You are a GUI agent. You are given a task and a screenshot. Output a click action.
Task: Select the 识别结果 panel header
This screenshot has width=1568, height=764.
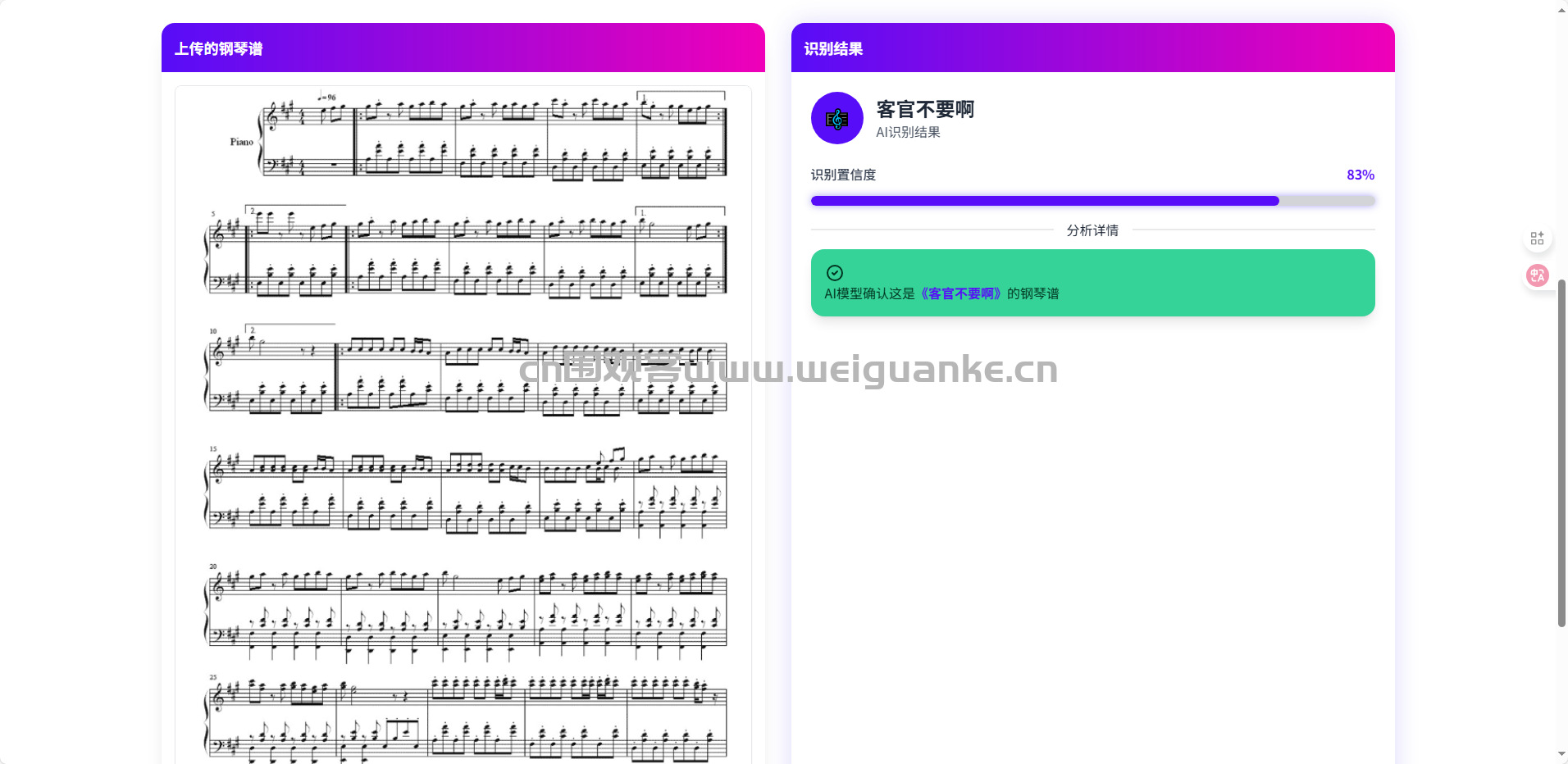(x=1092, y=48)
